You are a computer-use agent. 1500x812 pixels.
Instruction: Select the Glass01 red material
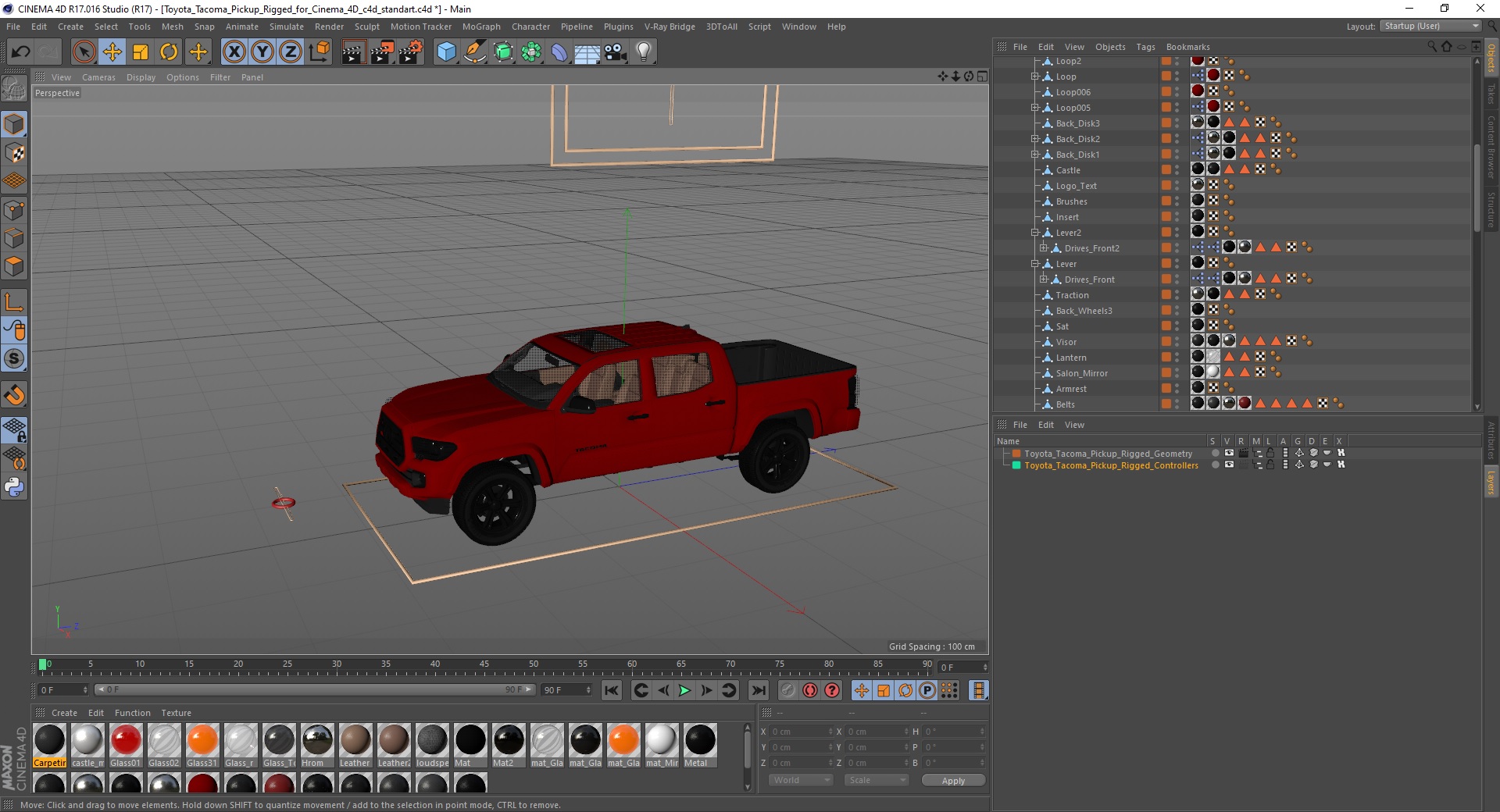click(x=125, y=746)
